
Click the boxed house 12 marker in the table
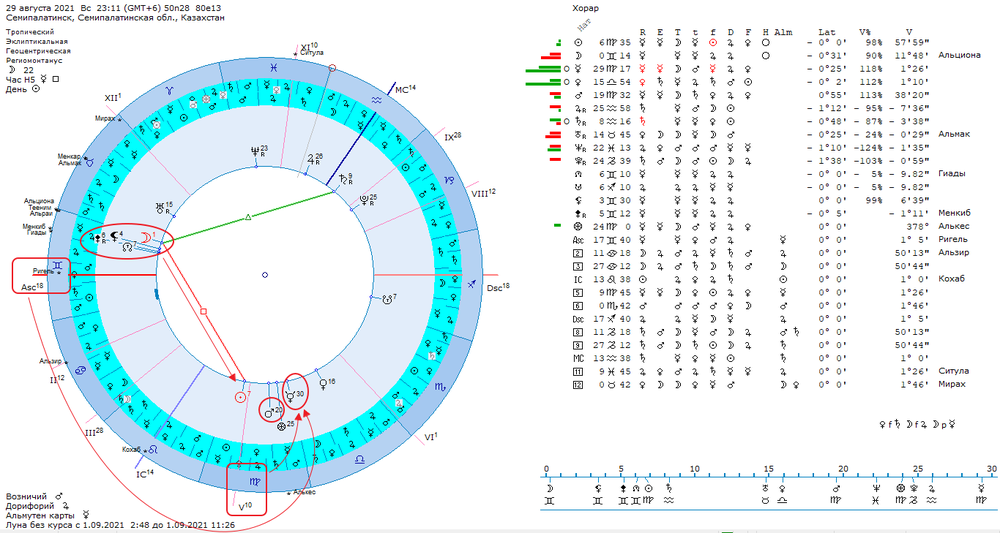(578, 384)
